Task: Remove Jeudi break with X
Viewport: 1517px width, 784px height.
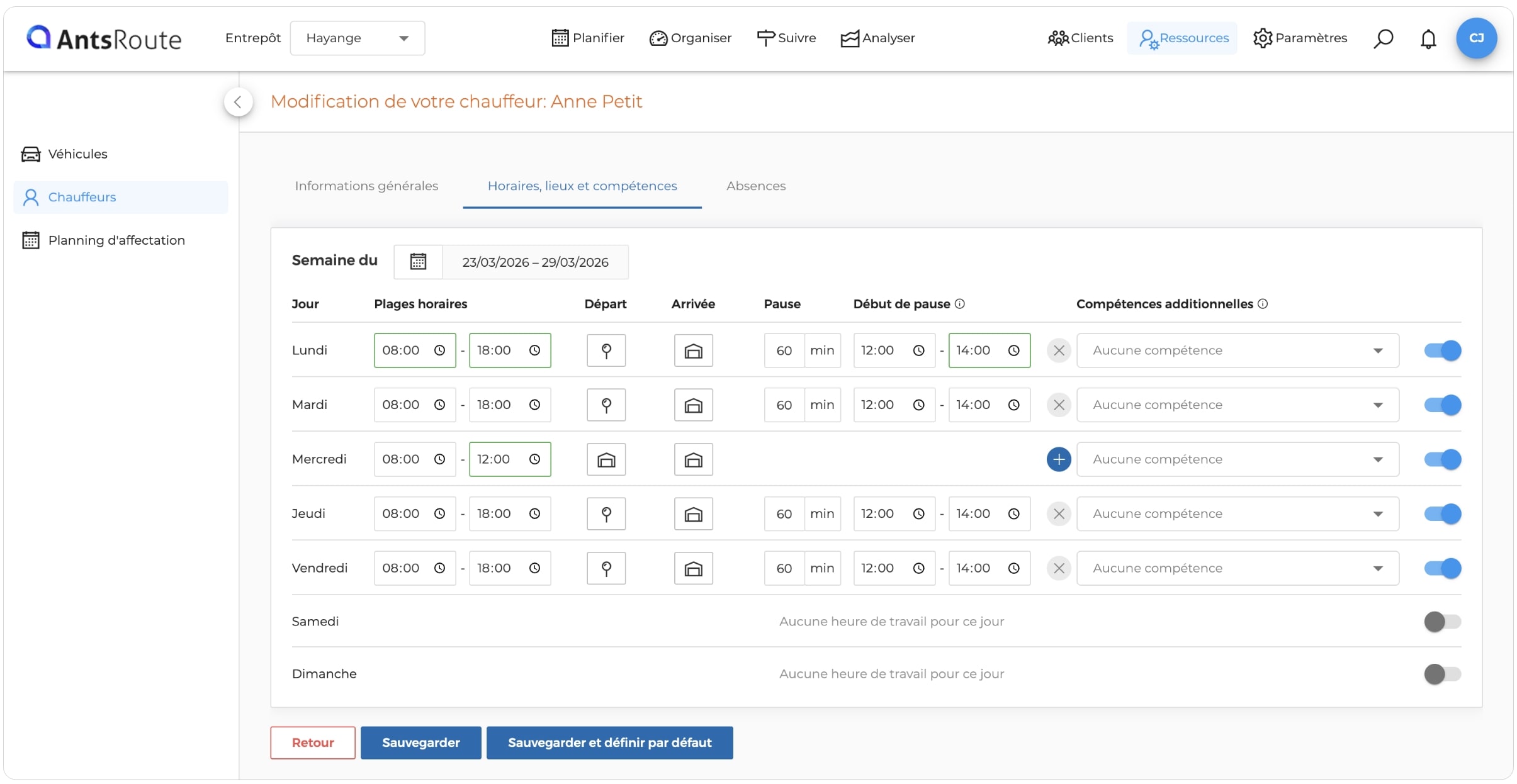Action: (1059, 513)
